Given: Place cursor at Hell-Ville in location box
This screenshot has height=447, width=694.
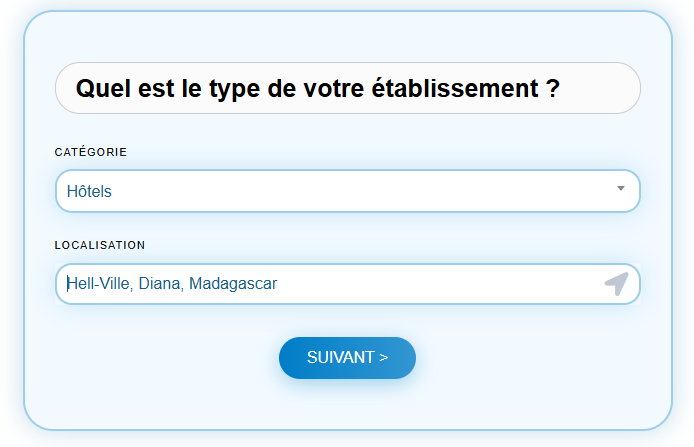Looking at the screenshot, I should (x=100, y=284).
